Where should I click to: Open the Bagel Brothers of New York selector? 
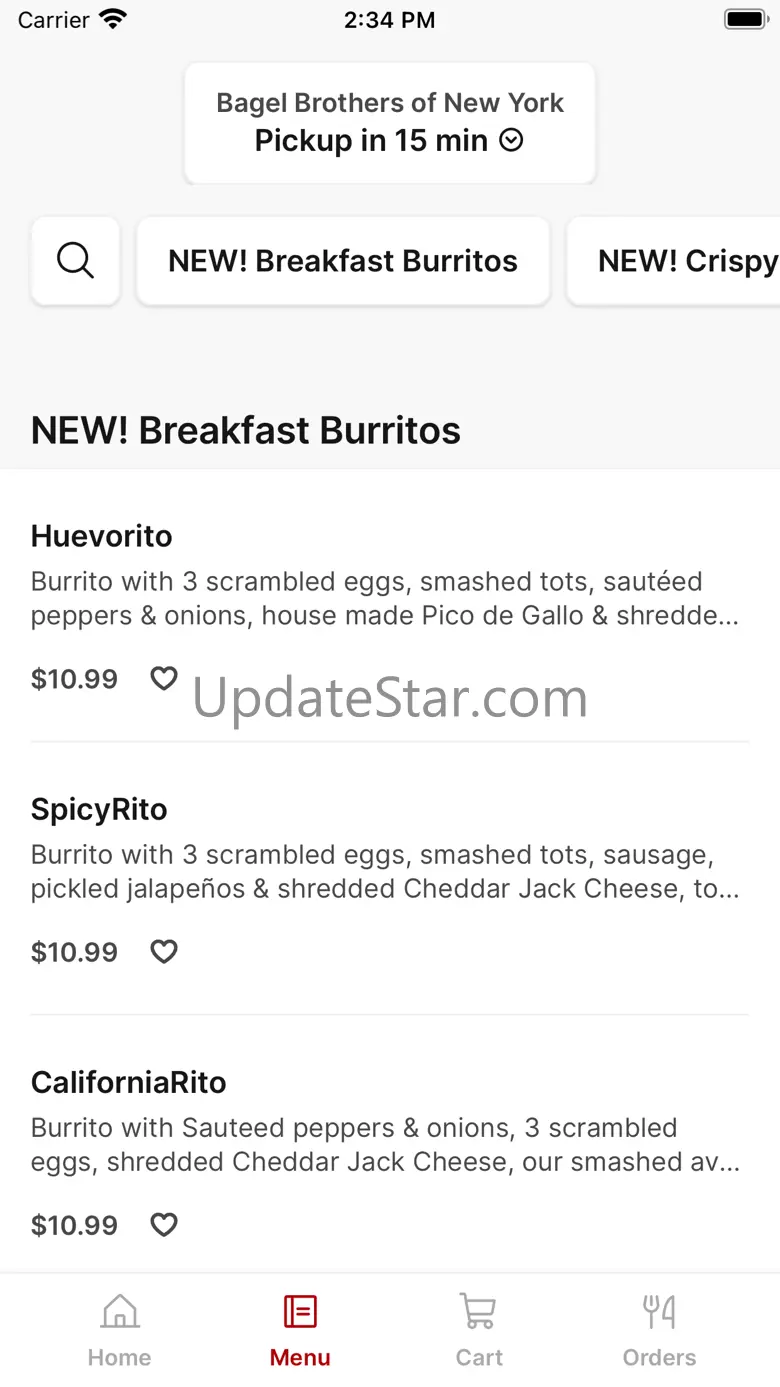[390, 103]
